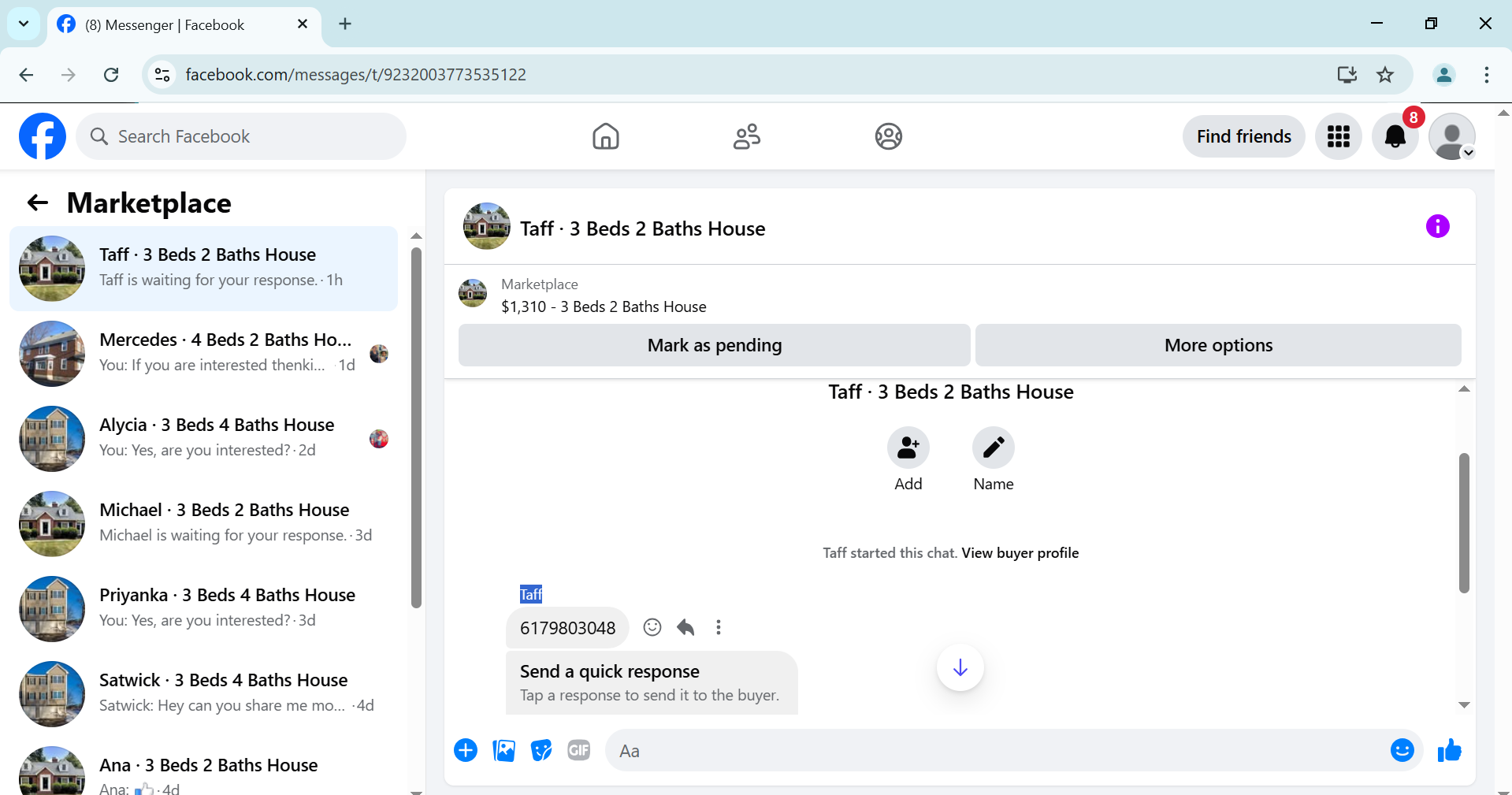View site information icon in address bar
Screen dimensions: 1512x795
pyautogui.click(x=162, y=75)
